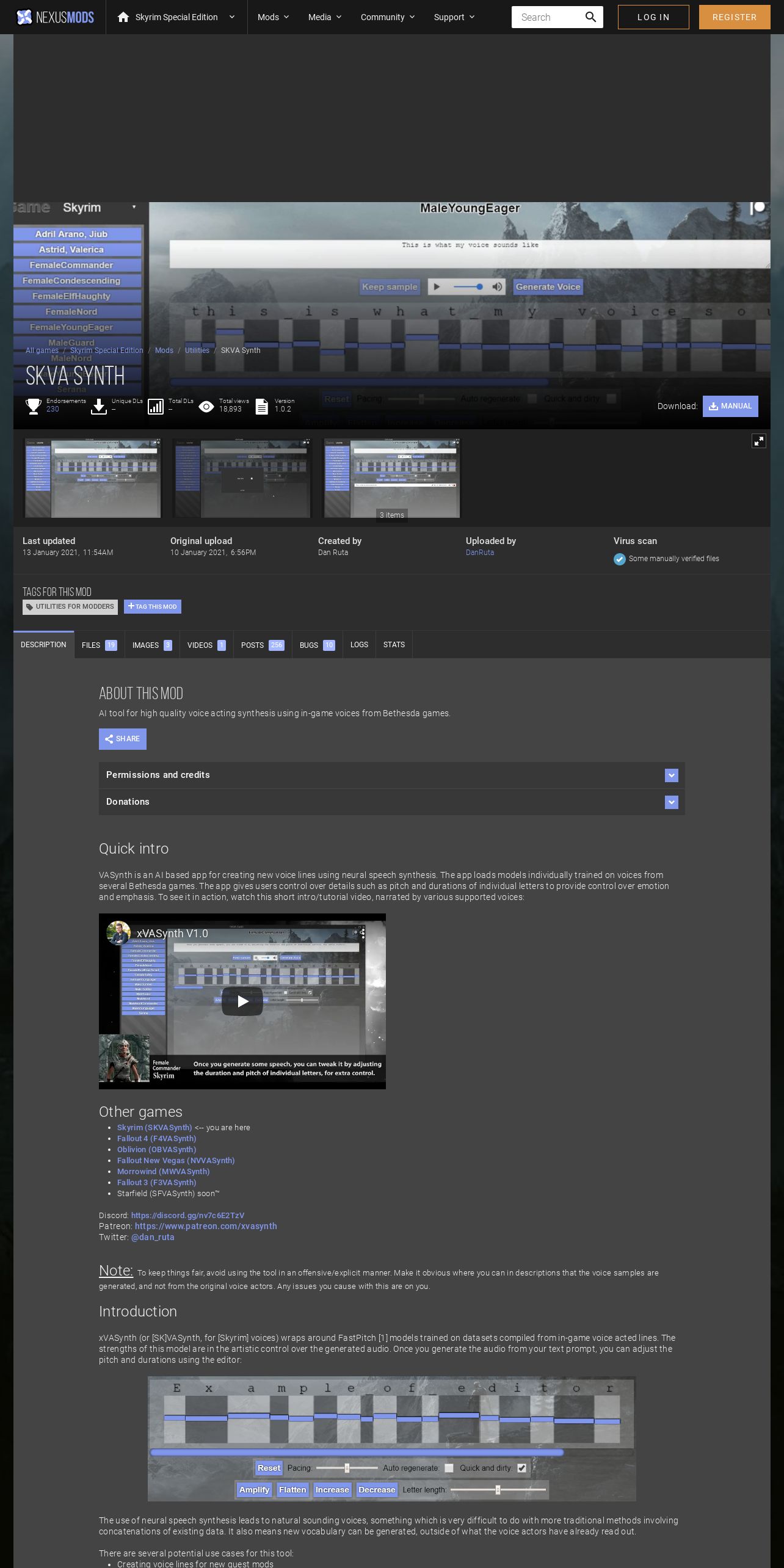784x1568 pixels.
Task: Open the Patreon xvasynth link
Action: coord(206,1226)
